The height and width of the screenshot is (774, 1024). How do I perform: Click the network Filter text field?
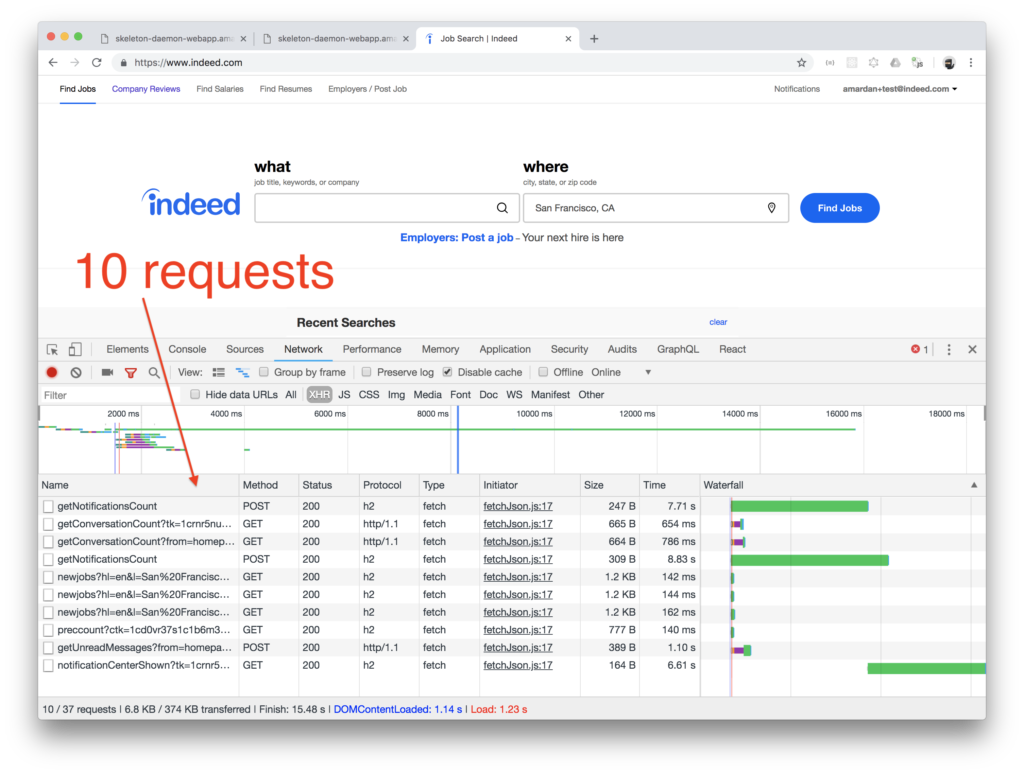tap(108, 395)
